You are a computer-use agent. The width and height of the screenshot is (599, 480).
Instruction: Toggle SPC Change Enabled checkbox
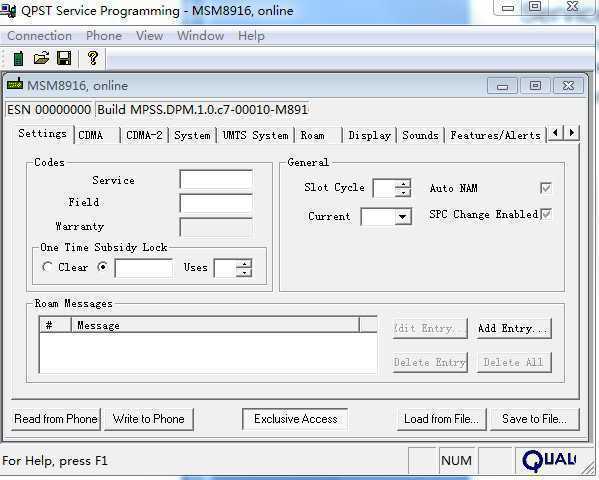coord(546,214)
